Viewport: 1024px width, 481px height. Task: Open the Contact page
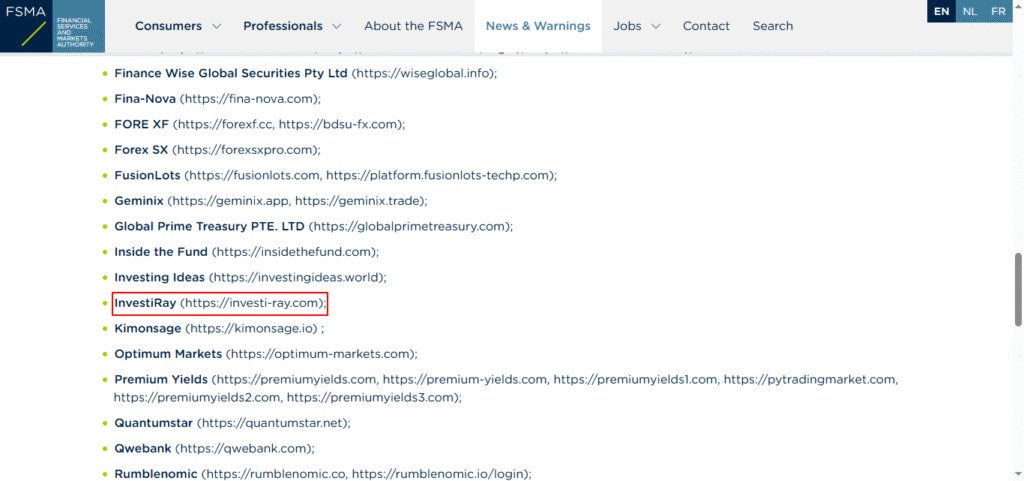click(706, 26)
